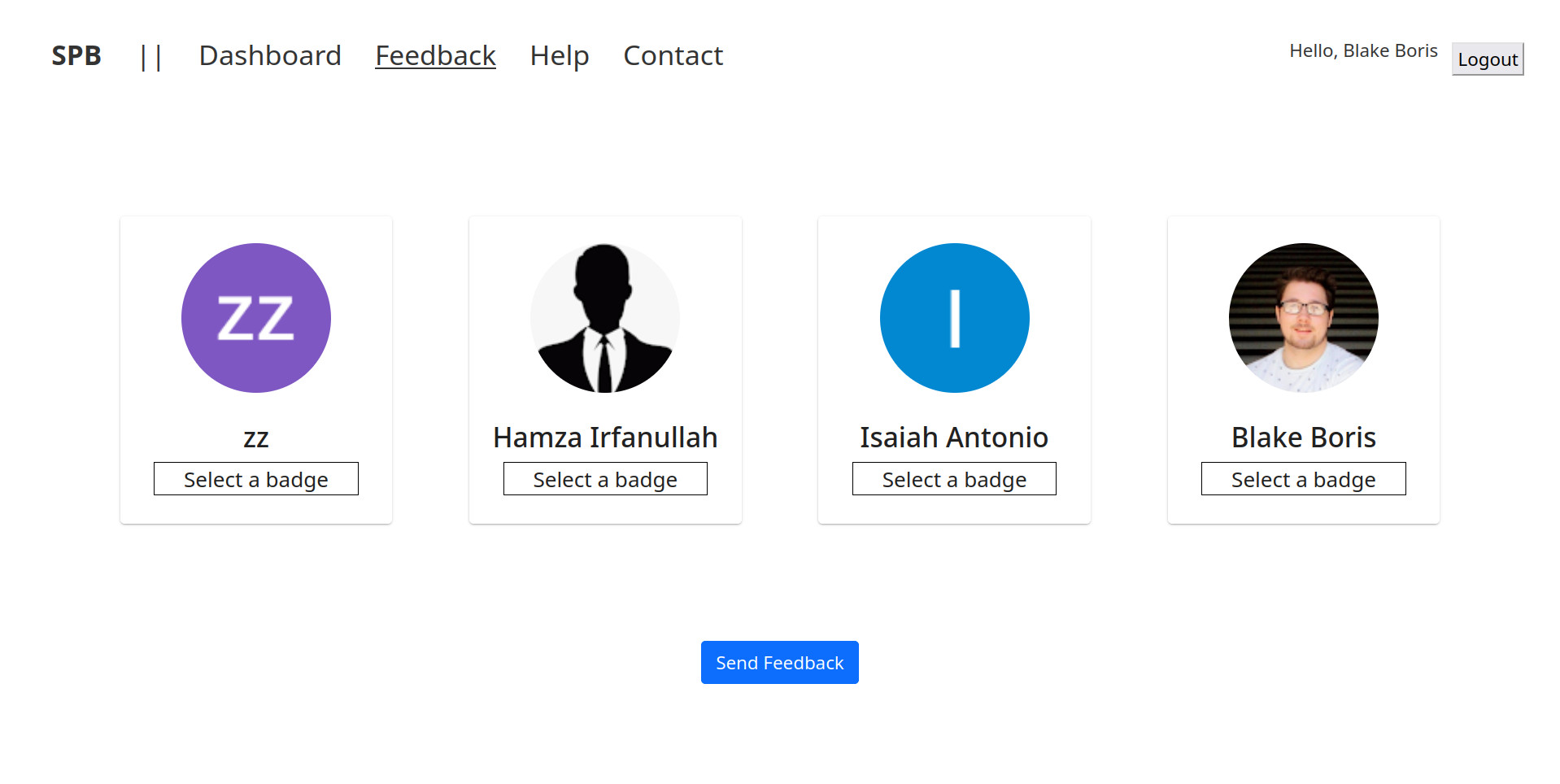
Task: Log out using the Logout button
Action: coord(1487,59)
